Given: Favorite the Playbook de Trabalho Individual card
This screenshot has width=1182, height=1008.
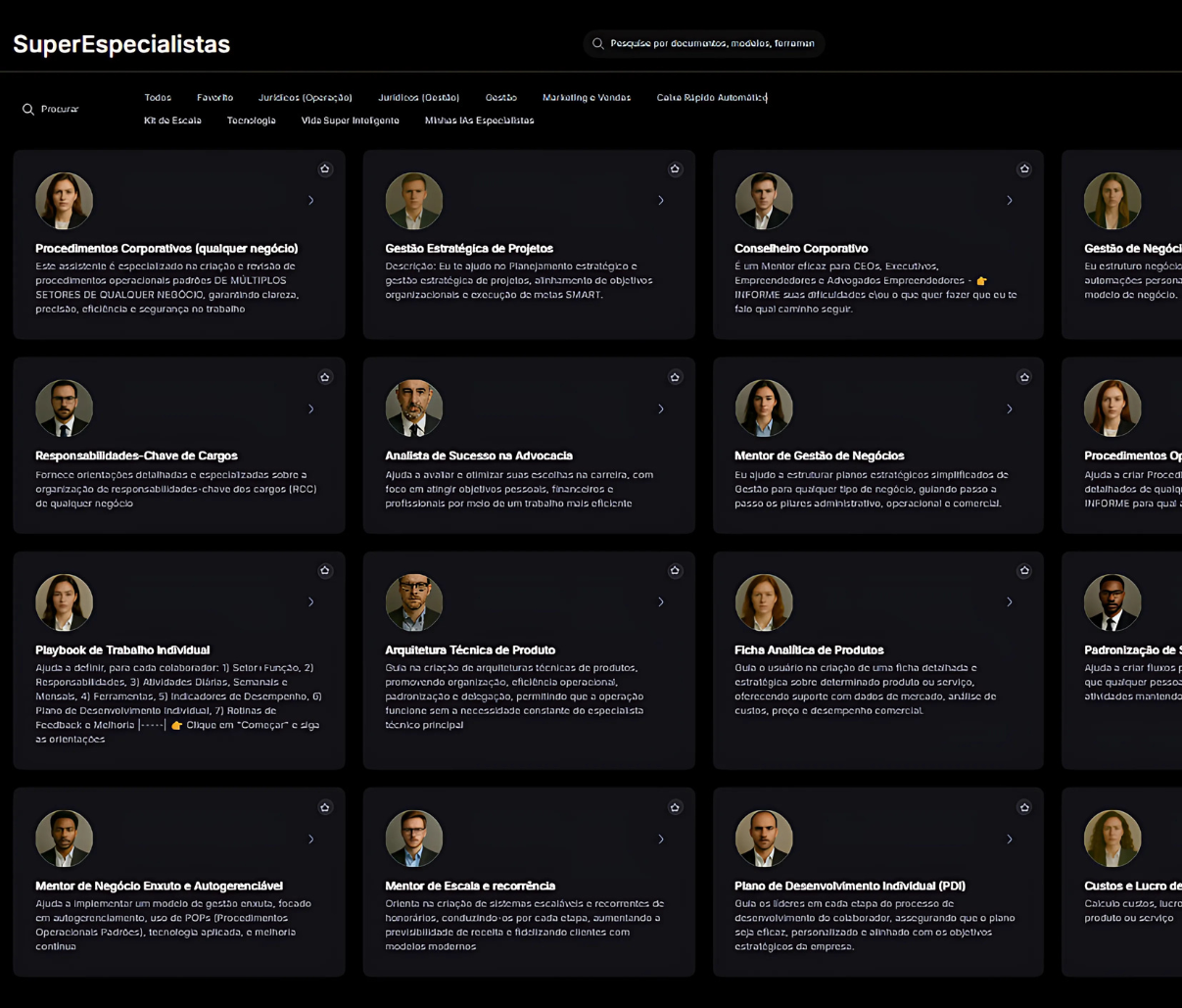Looking at the screenshot, I should point(325,571).
